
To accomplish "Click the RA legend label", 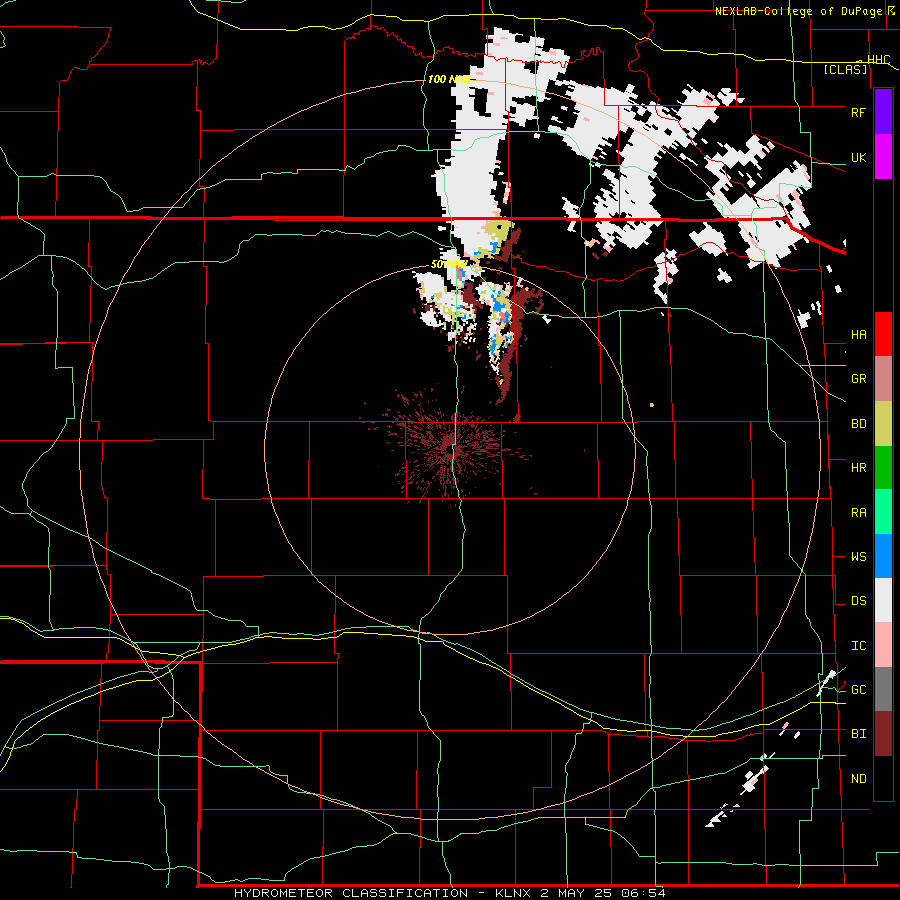I will coord(858,512).
